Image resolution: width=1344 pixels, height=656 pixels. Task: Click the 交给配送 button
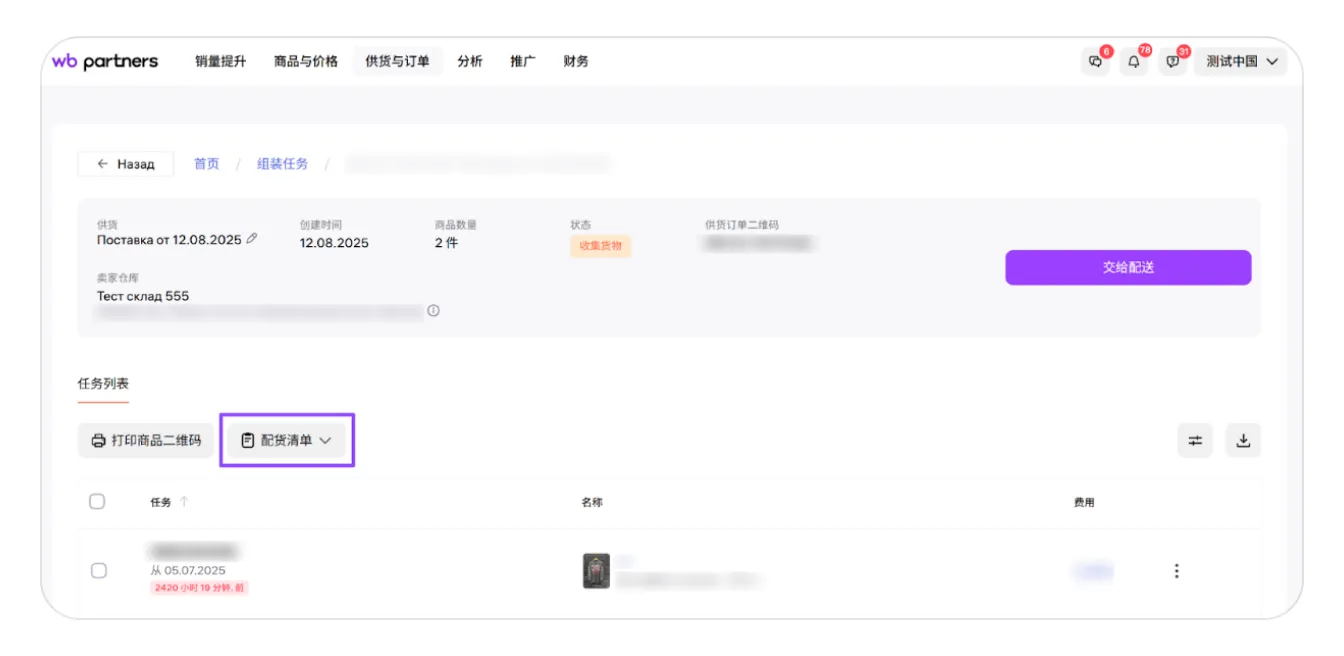pos(1128,267)
